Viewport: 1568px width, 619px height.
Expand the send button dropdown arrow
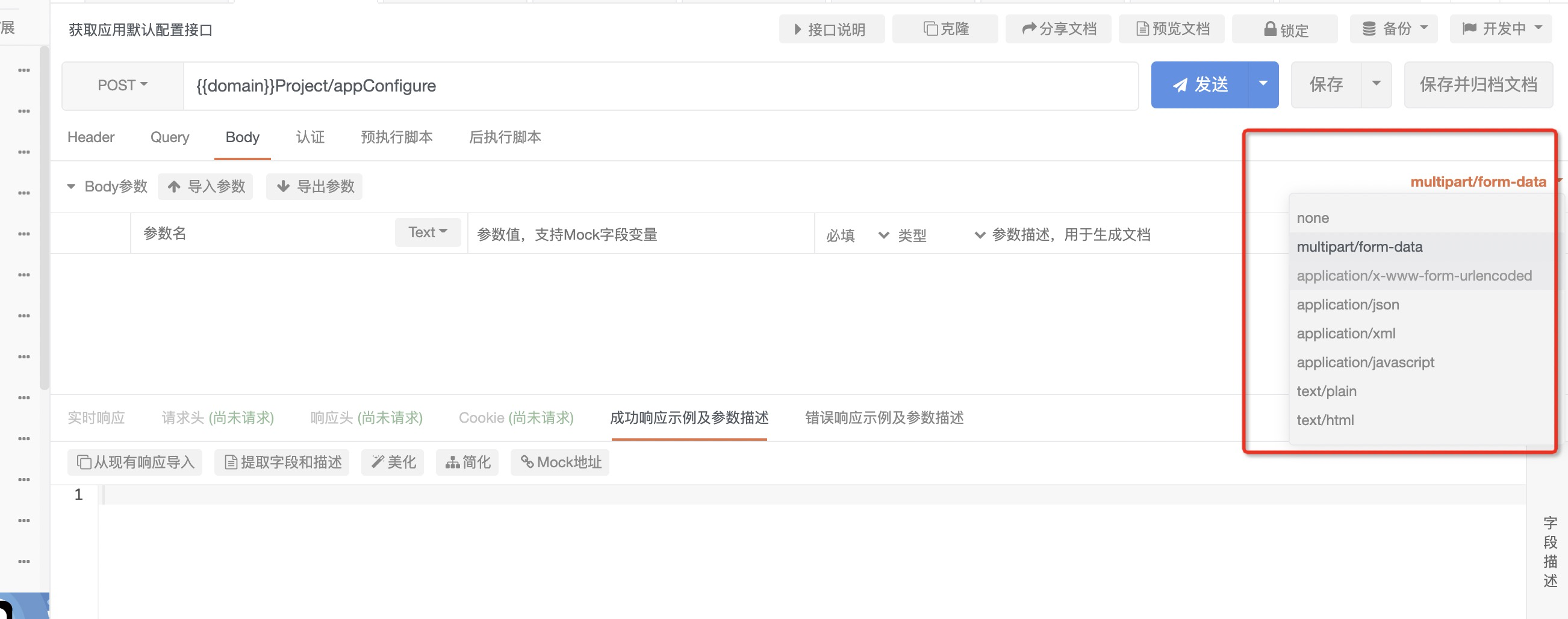pos(1263,85)
